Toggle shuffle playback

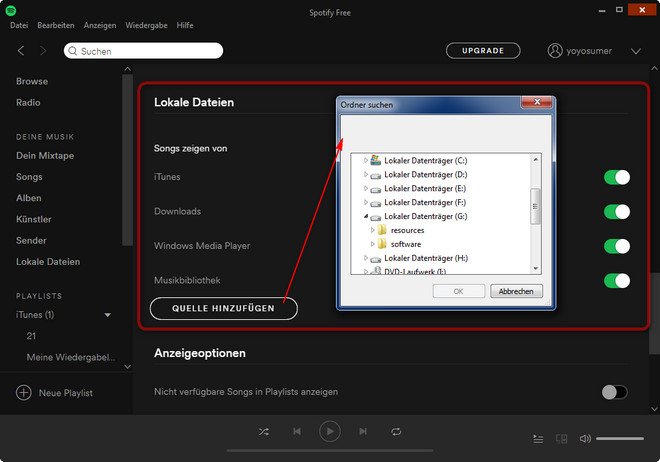264,431
